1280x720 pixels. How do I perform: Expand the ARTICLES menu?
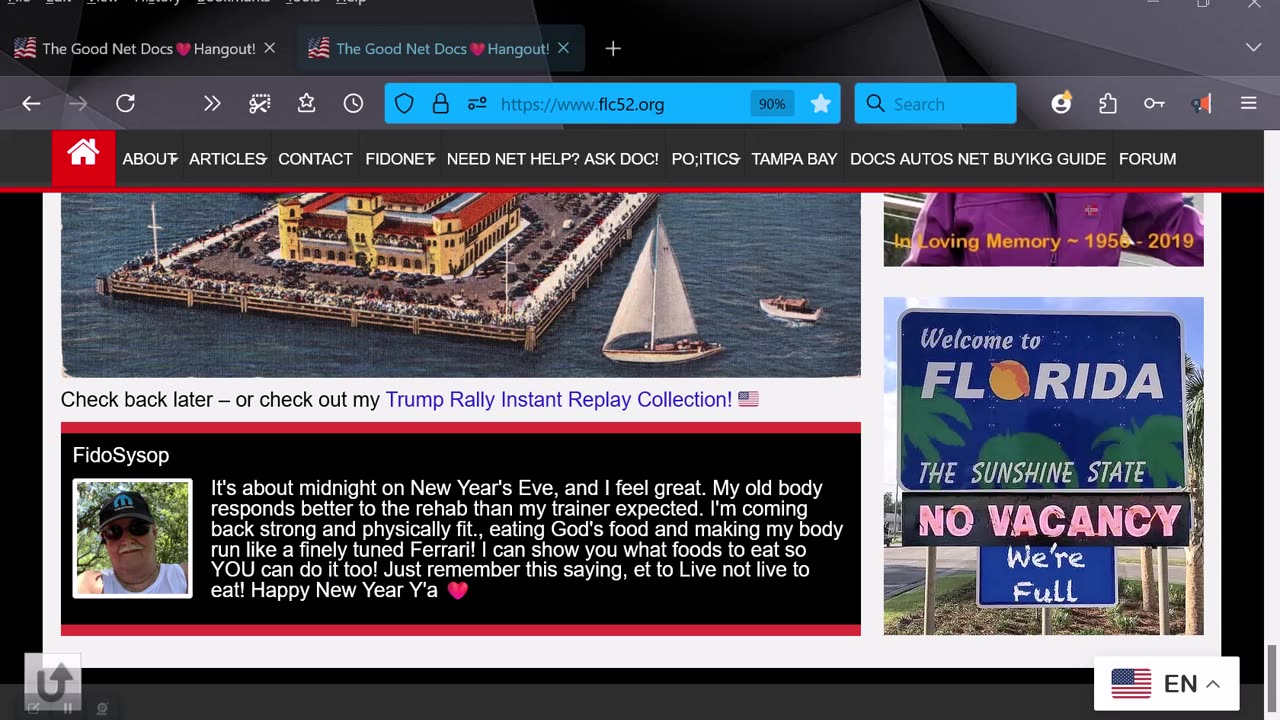(228, 159)
